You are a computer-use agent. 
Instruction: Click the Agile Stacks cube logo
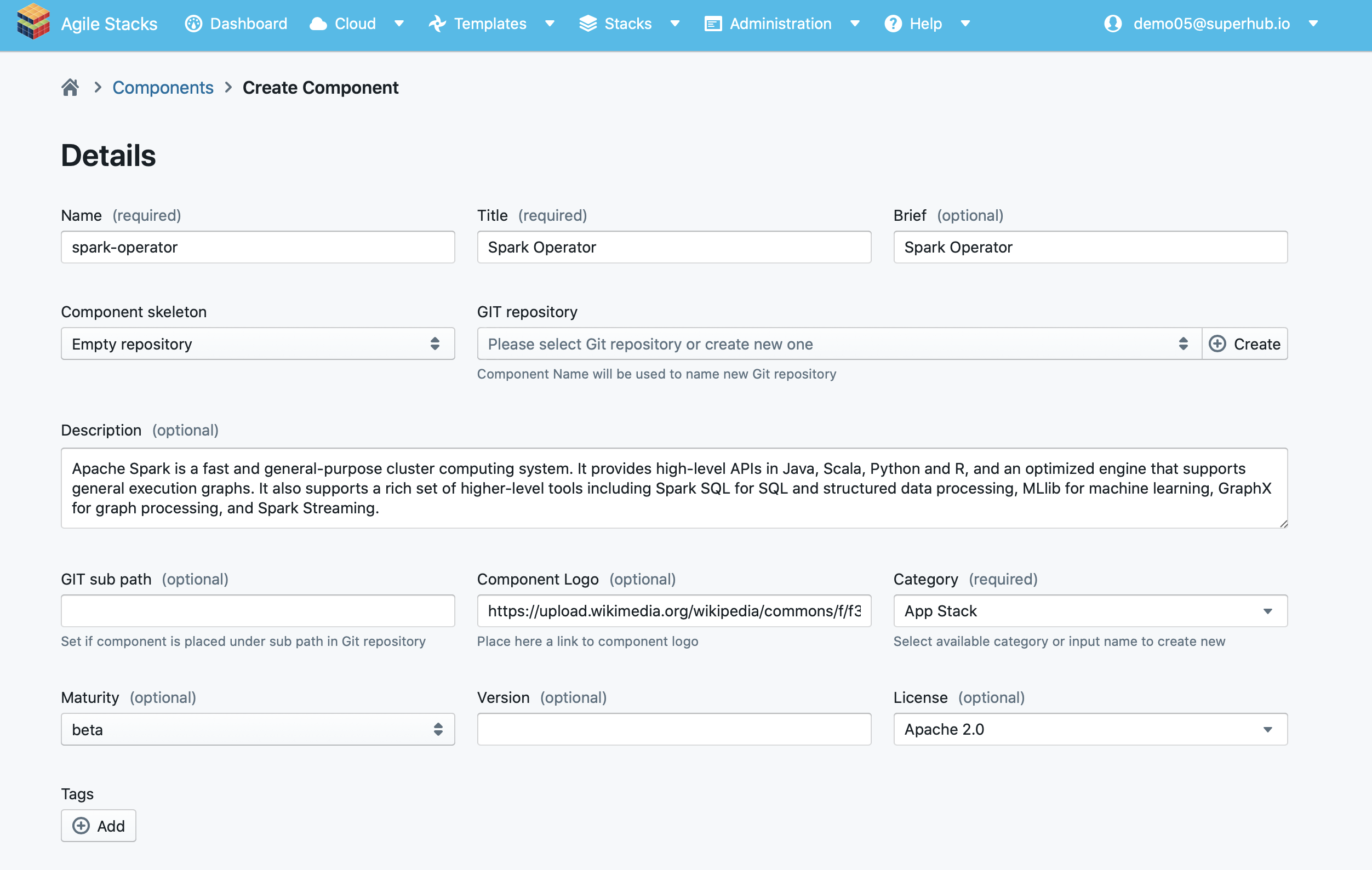coord(33,22)
